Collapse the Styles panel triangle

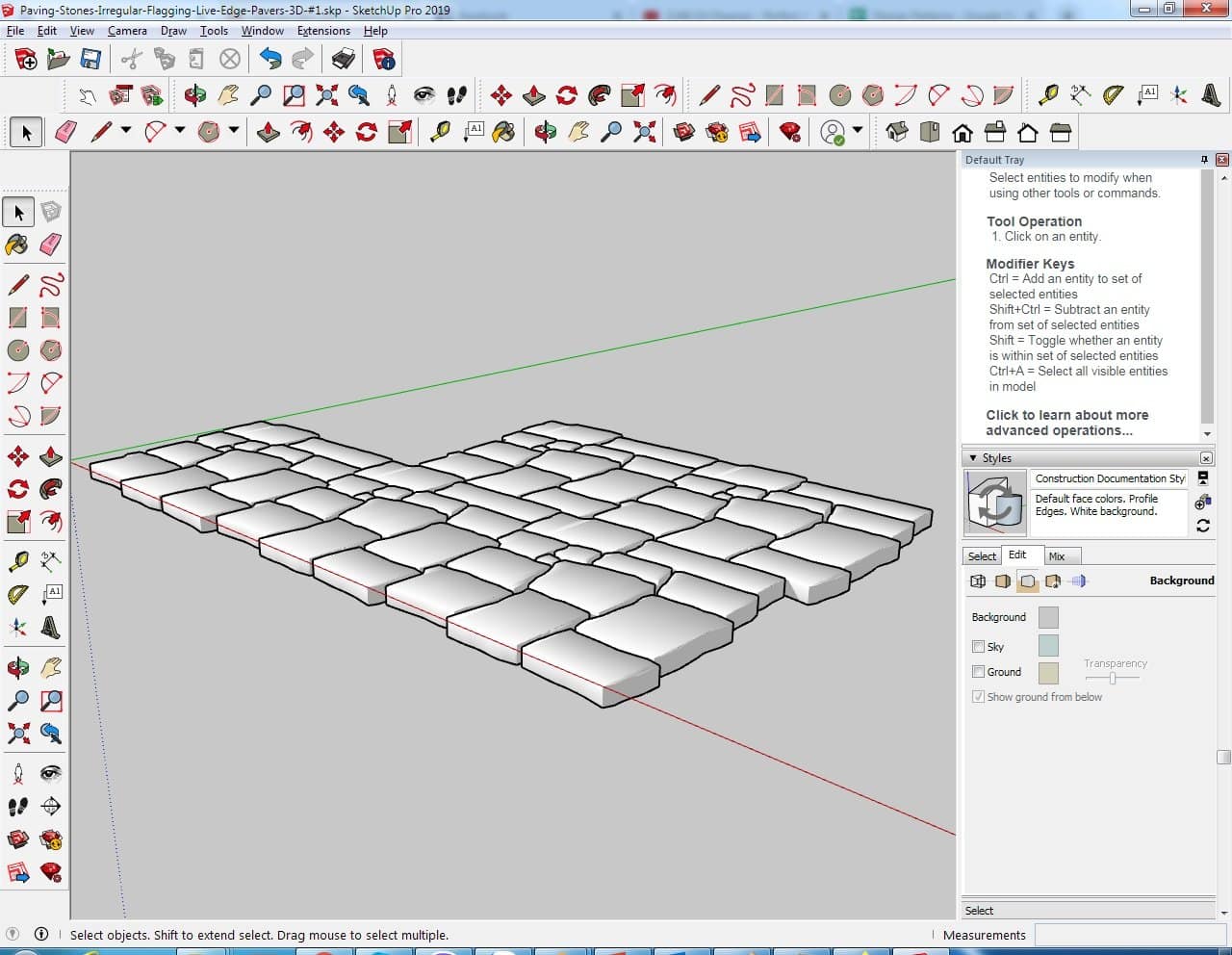973,458
